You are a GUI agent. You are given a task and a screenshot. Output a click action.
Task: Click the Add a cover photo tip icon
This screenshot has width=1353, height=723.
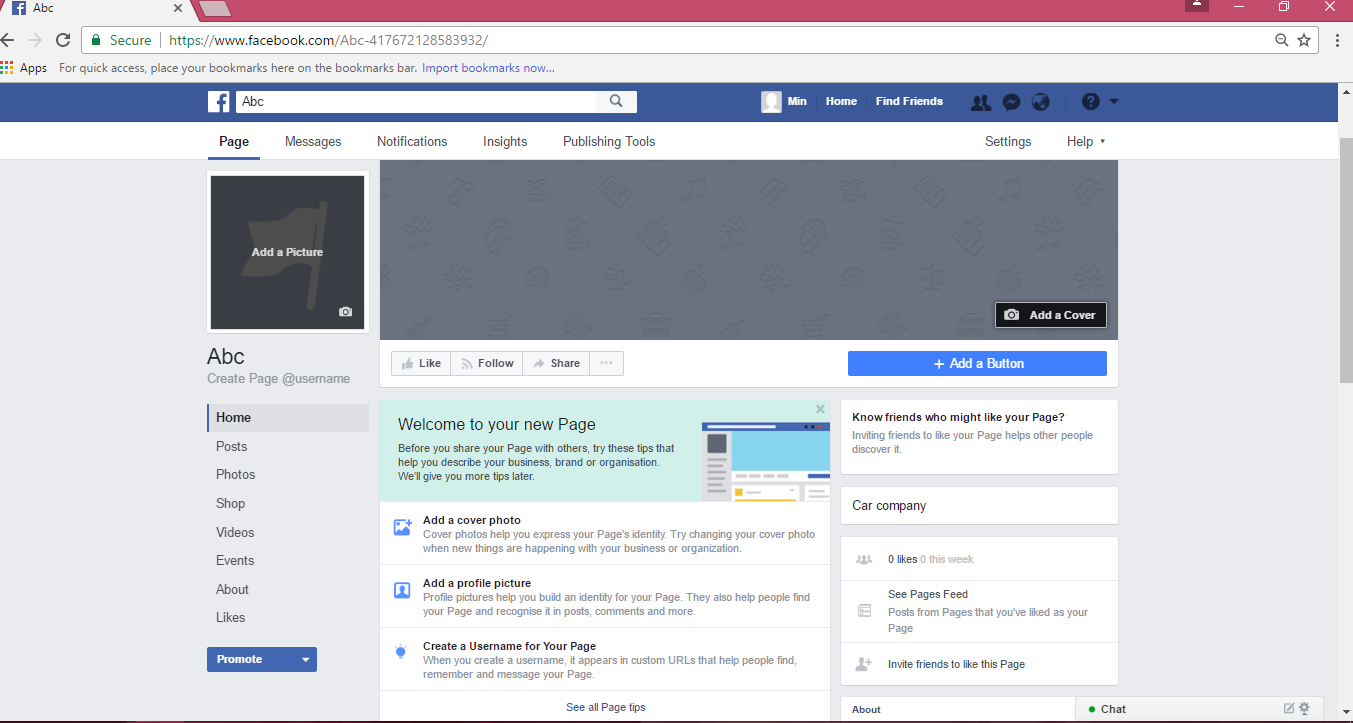click(402, 527)
